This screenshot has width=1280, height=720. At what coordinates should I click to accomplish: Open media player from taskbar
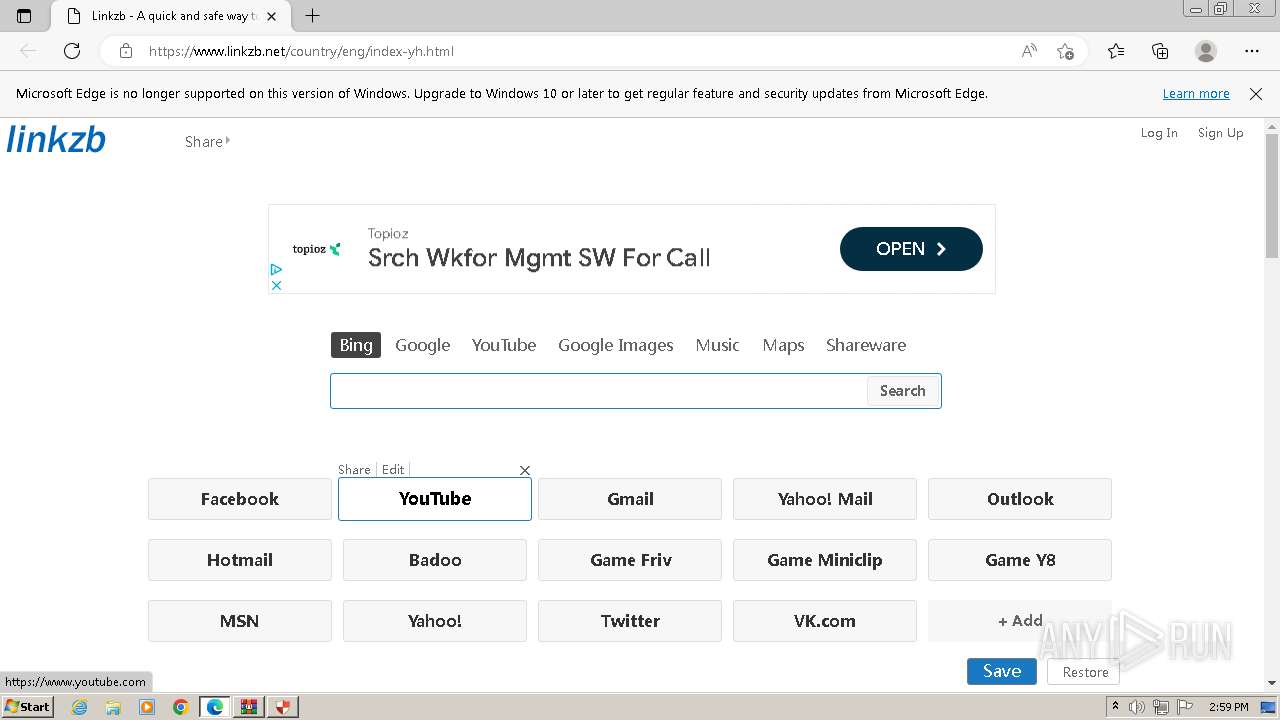147,707
